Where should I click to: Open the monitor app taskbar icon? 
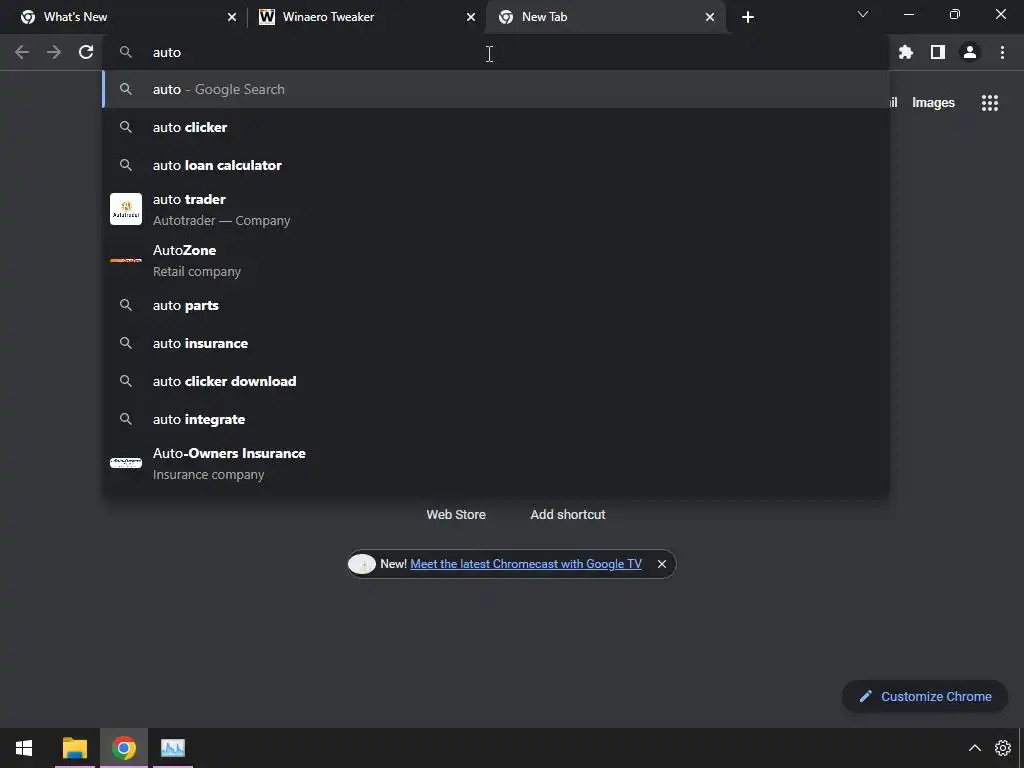[173, 748]
